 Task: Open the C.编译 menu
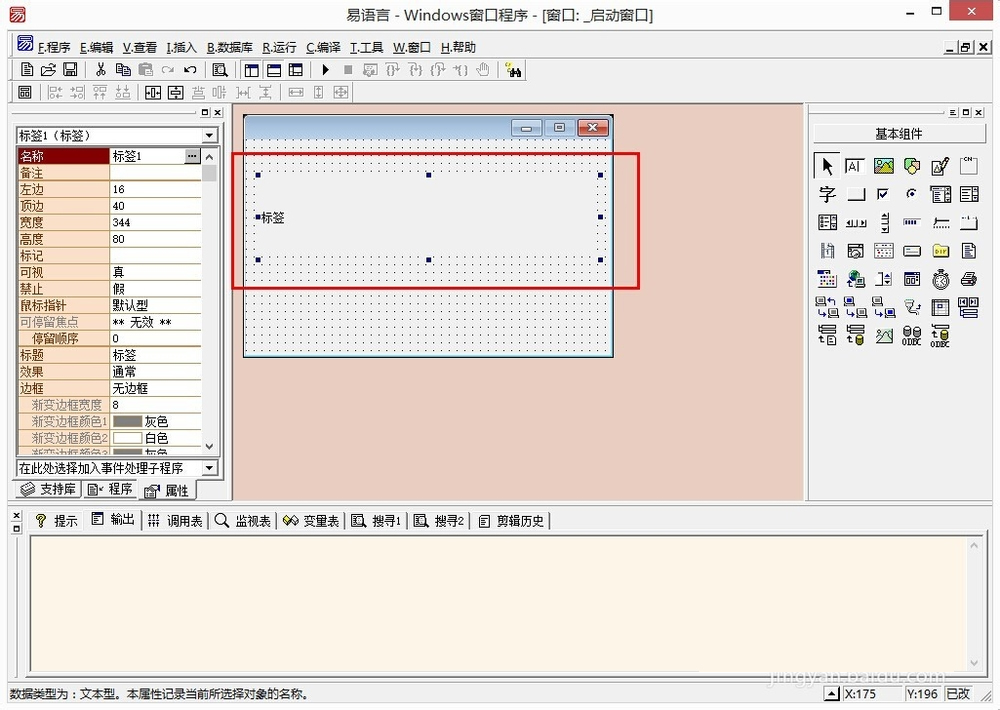tap(323, 47)
